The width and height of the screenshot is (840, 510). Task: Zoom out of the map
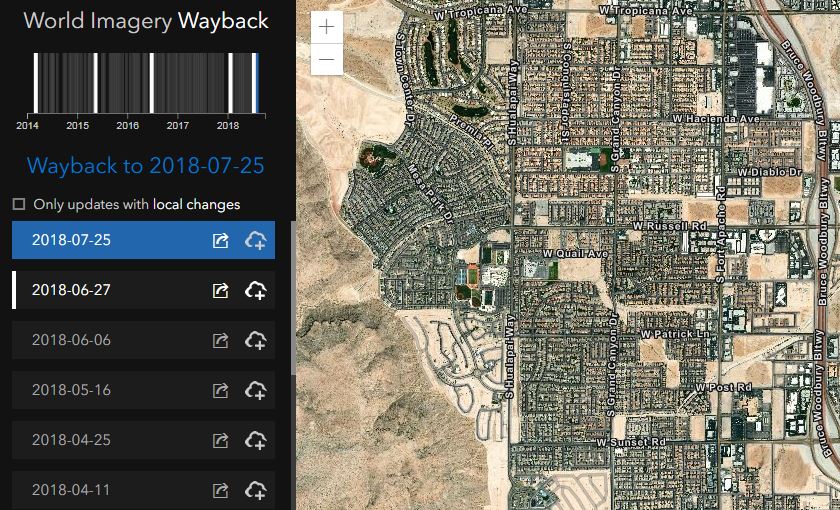pyautogui.click(x=327, y=60)
